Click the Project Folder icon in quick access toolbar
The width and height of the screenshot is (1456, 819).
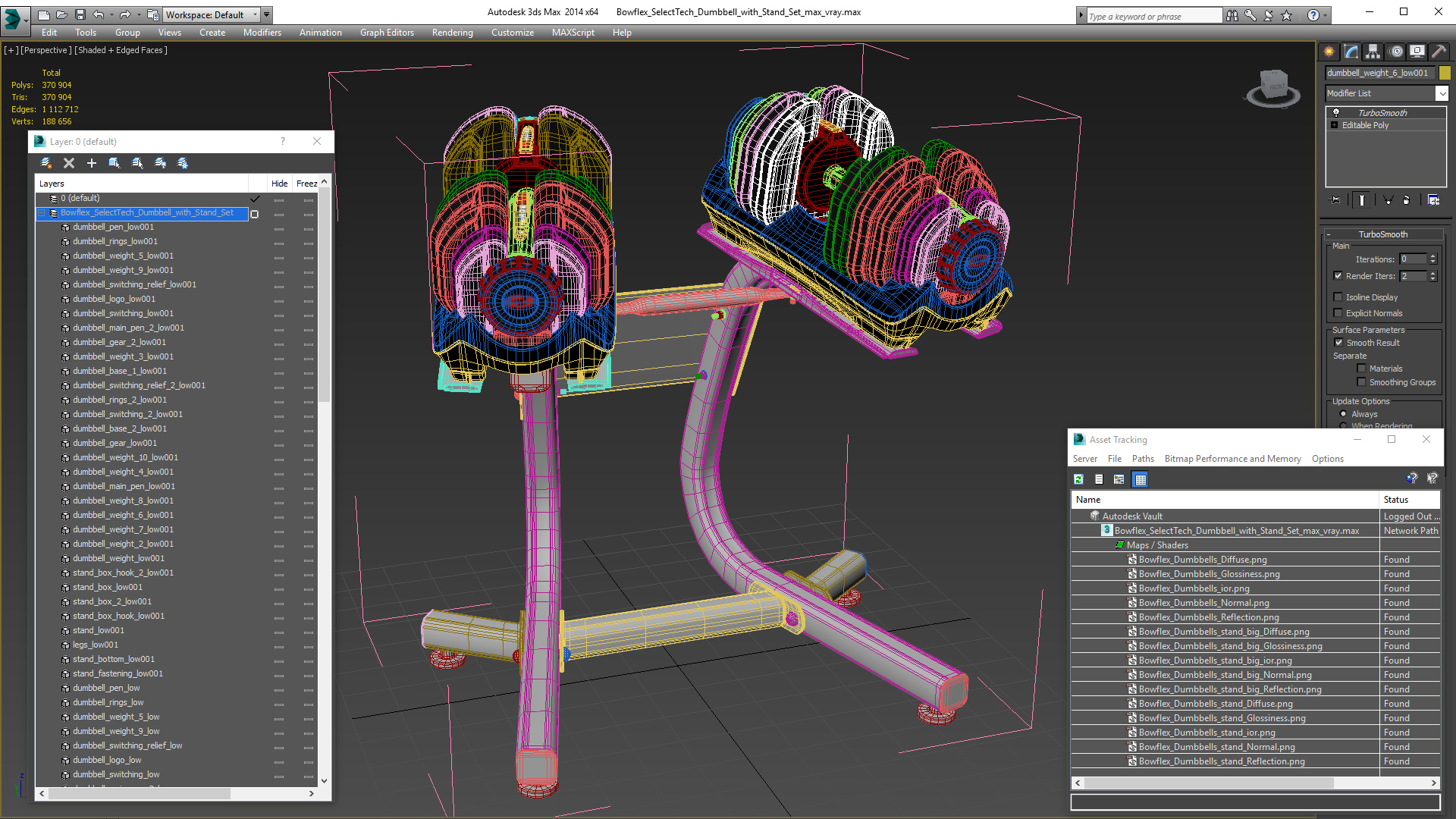tap(153, 14)
